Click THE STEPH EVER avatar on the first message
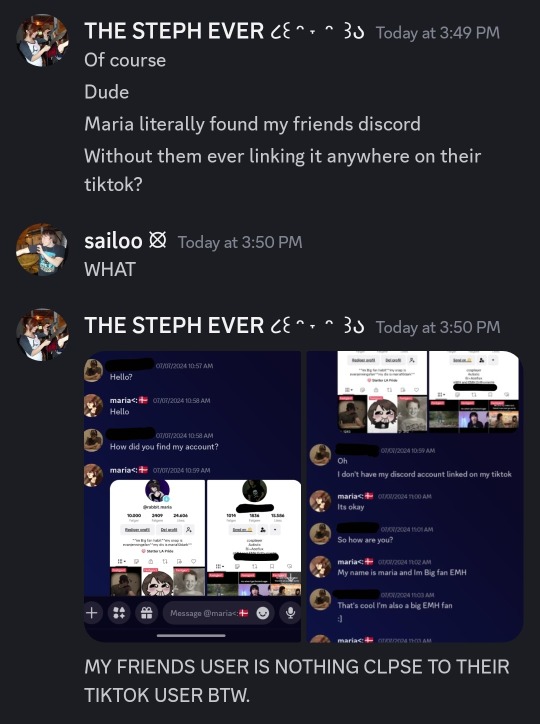The image size is (540, 724). coord(42,41)
